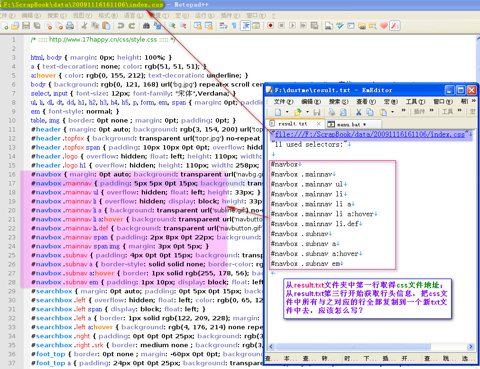Click the red heart icon in Notepad++ toolbar
The image size is (480, 369).
pos(384,26)
